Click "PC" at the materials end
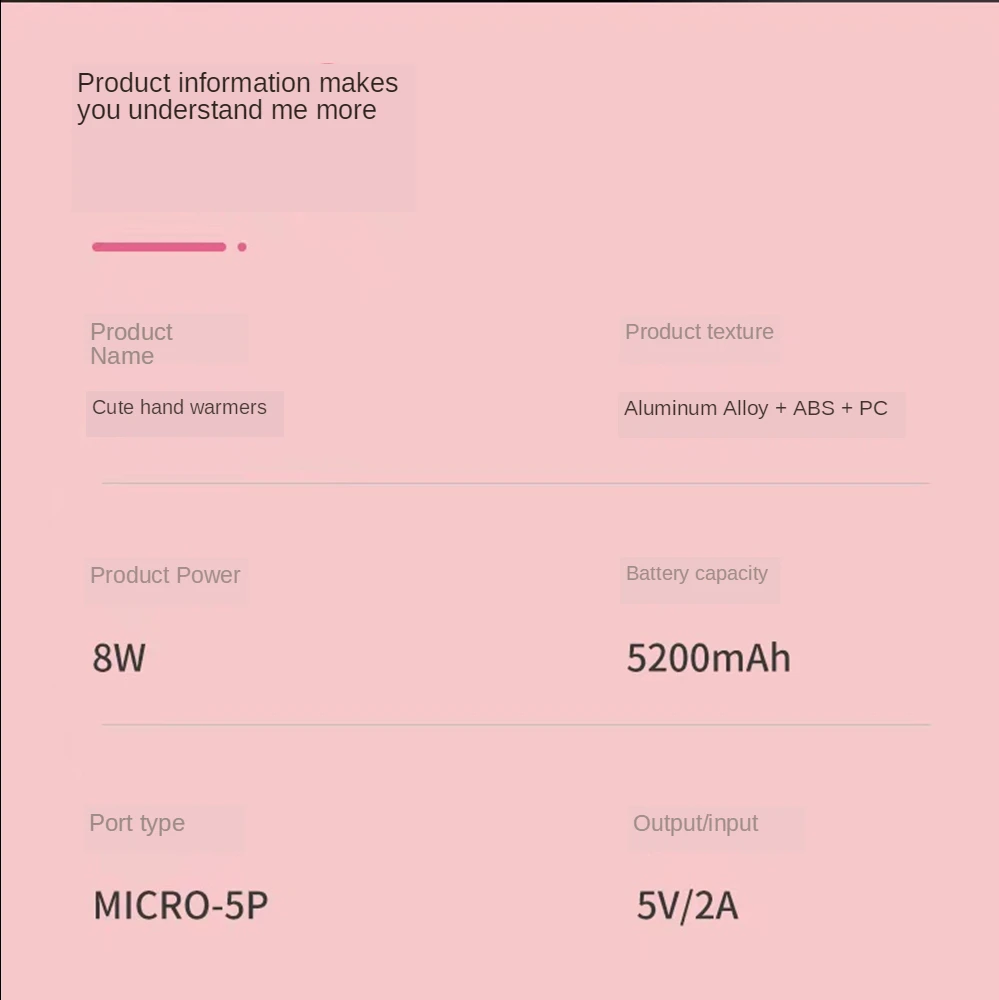 [x=873, y=408]
